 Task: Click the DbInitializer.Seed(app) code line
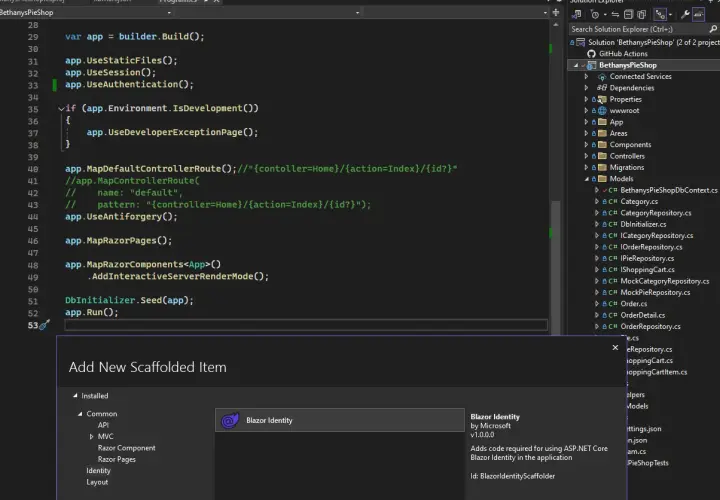129,300
